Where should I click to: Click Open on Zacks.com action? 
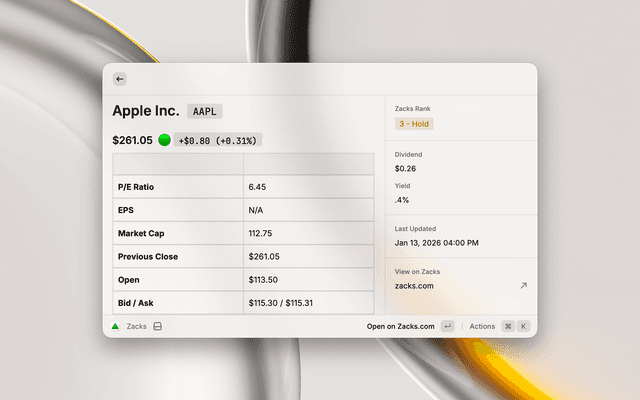(400, 326)
